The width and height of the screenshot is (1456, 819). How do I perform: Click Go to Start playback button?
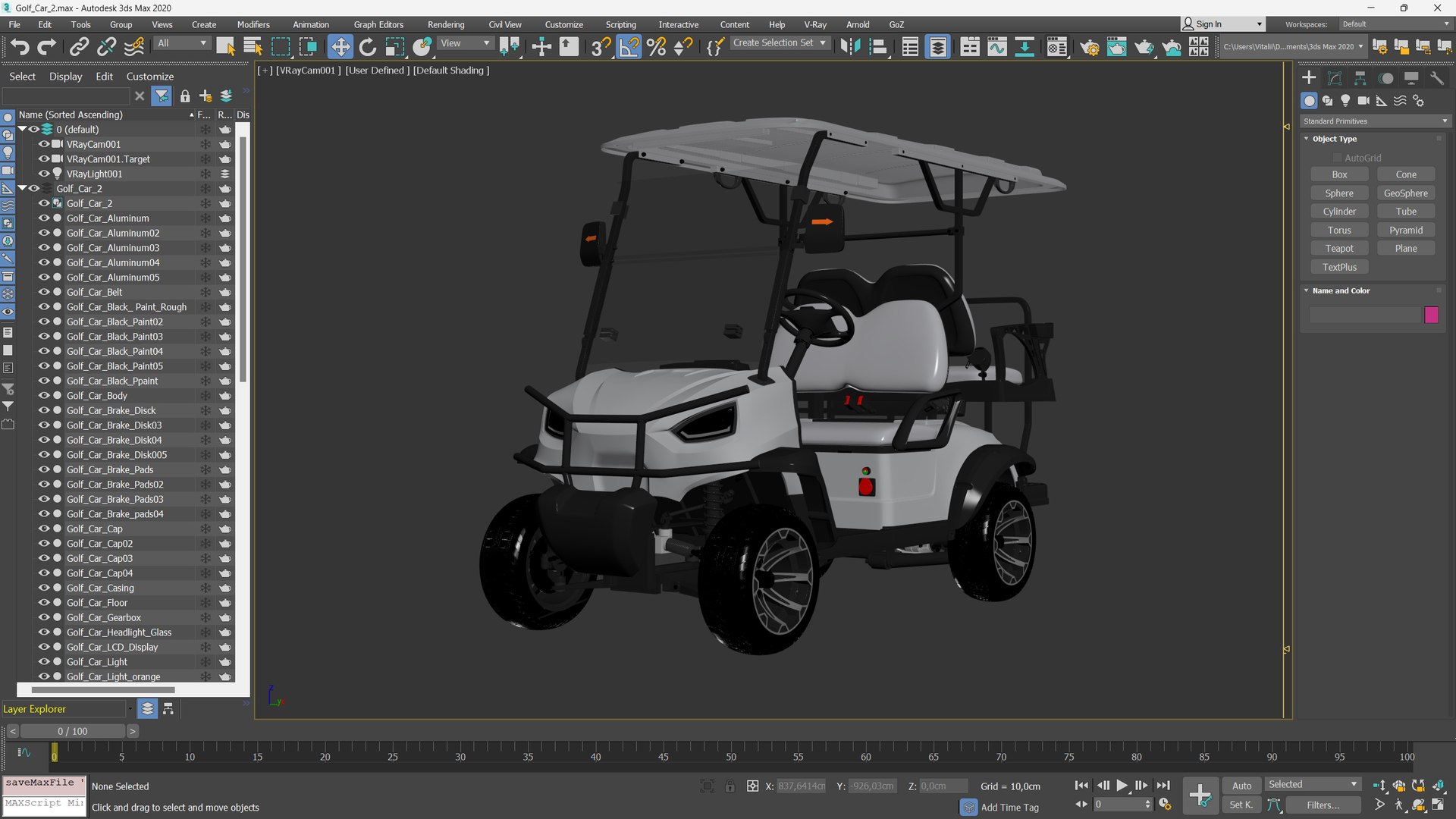point(1081,786)
